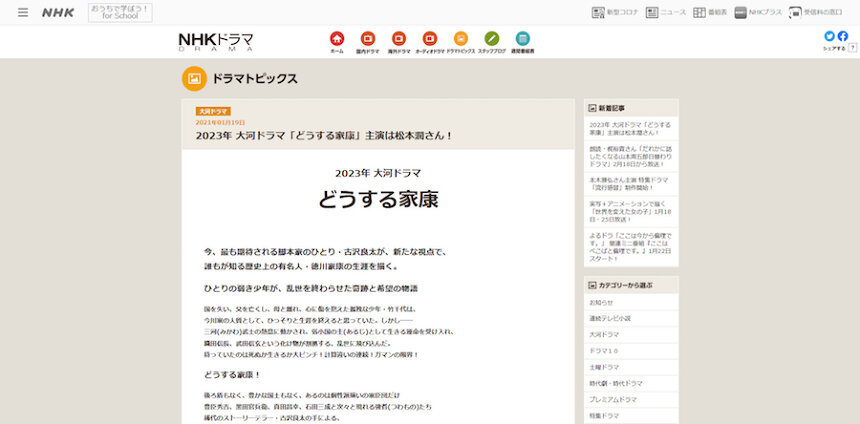This screenshot has width=860, height=424.
Task: Click the 新着記事 sidebar header
Action: pyautogui.click(x=631, y=108)
